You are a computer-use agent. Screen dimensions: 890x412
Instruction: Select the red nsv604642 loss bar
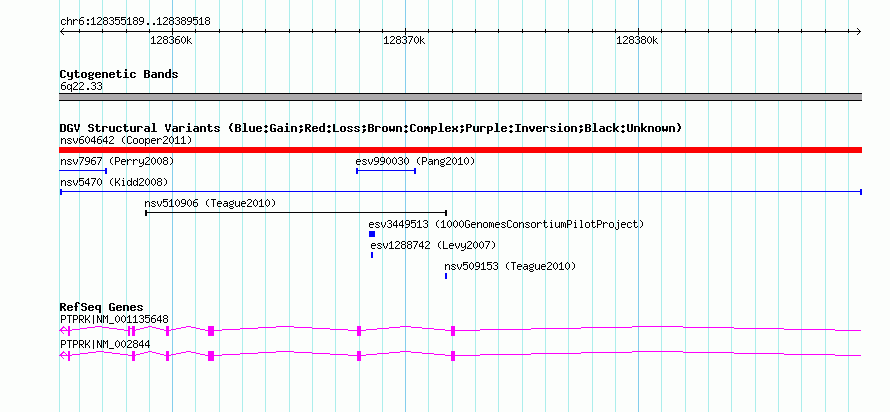[460, 150]
